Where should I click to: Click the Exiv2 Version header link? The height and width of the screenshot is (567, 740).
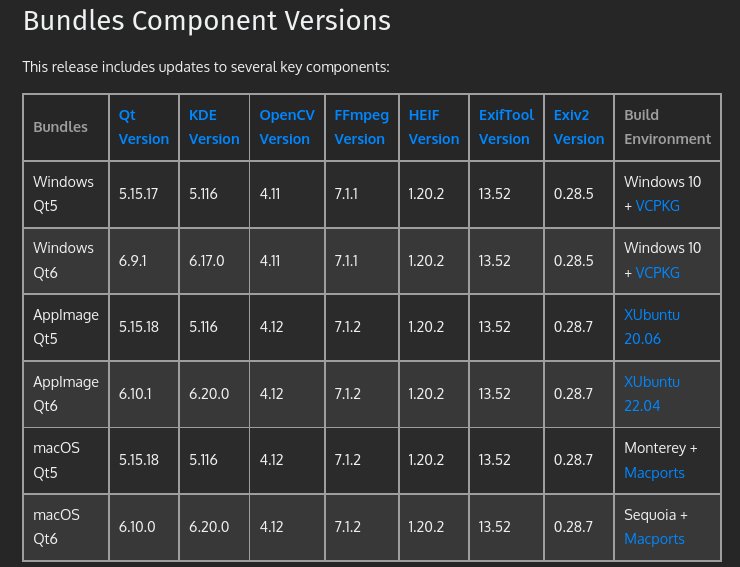click(x=578, y=127)
